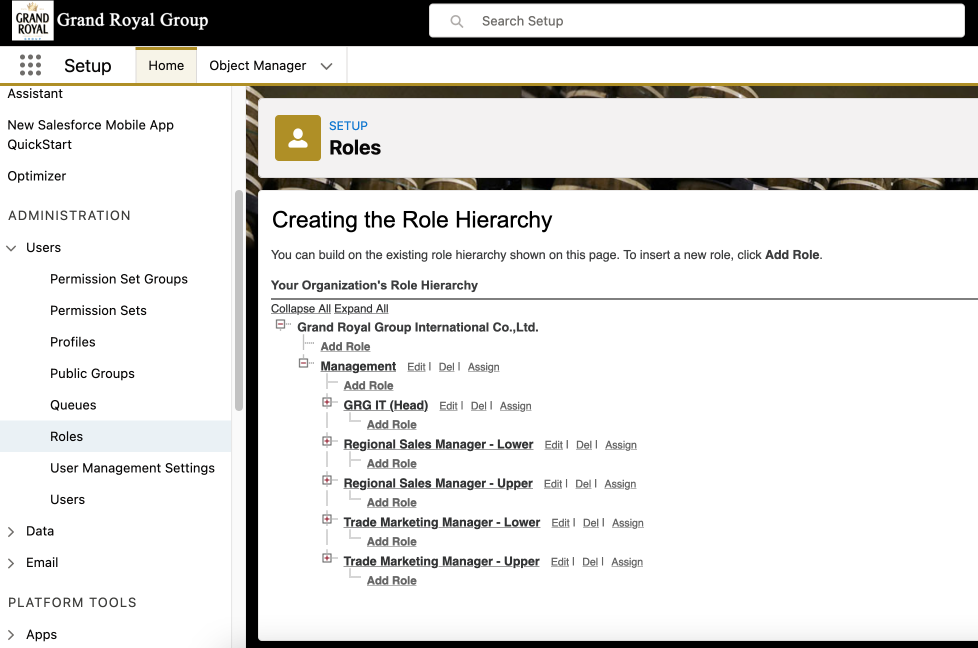Open Trade Marketing Manager - Lower role
This screenshot has width=978, height=648.
tap(442, 522)
